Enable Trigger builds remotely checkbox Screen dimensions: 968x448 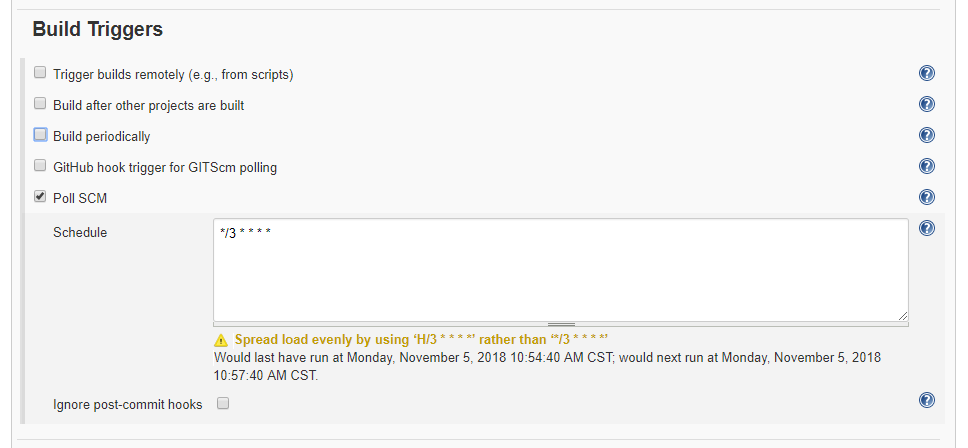(x=40, y=73)
